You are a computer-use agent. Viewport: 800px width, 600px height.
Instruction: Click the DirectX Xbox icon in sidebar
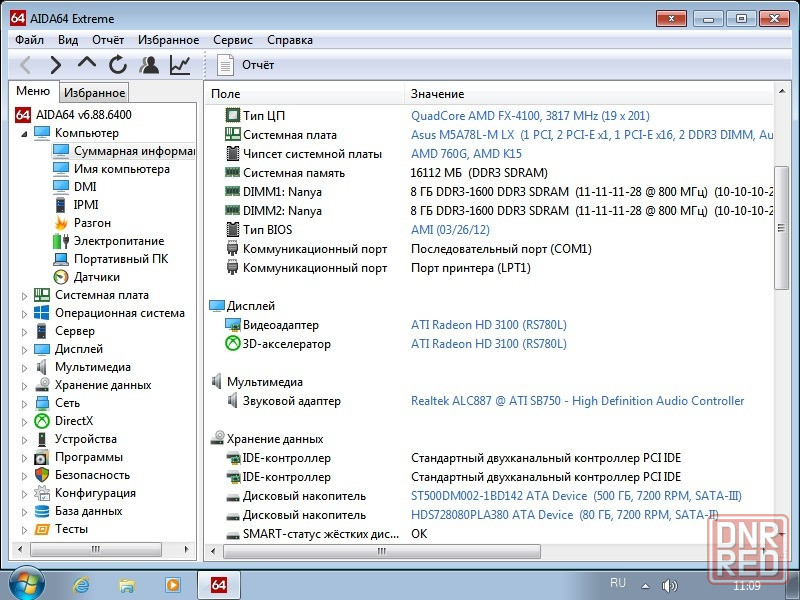coord(42,421)
